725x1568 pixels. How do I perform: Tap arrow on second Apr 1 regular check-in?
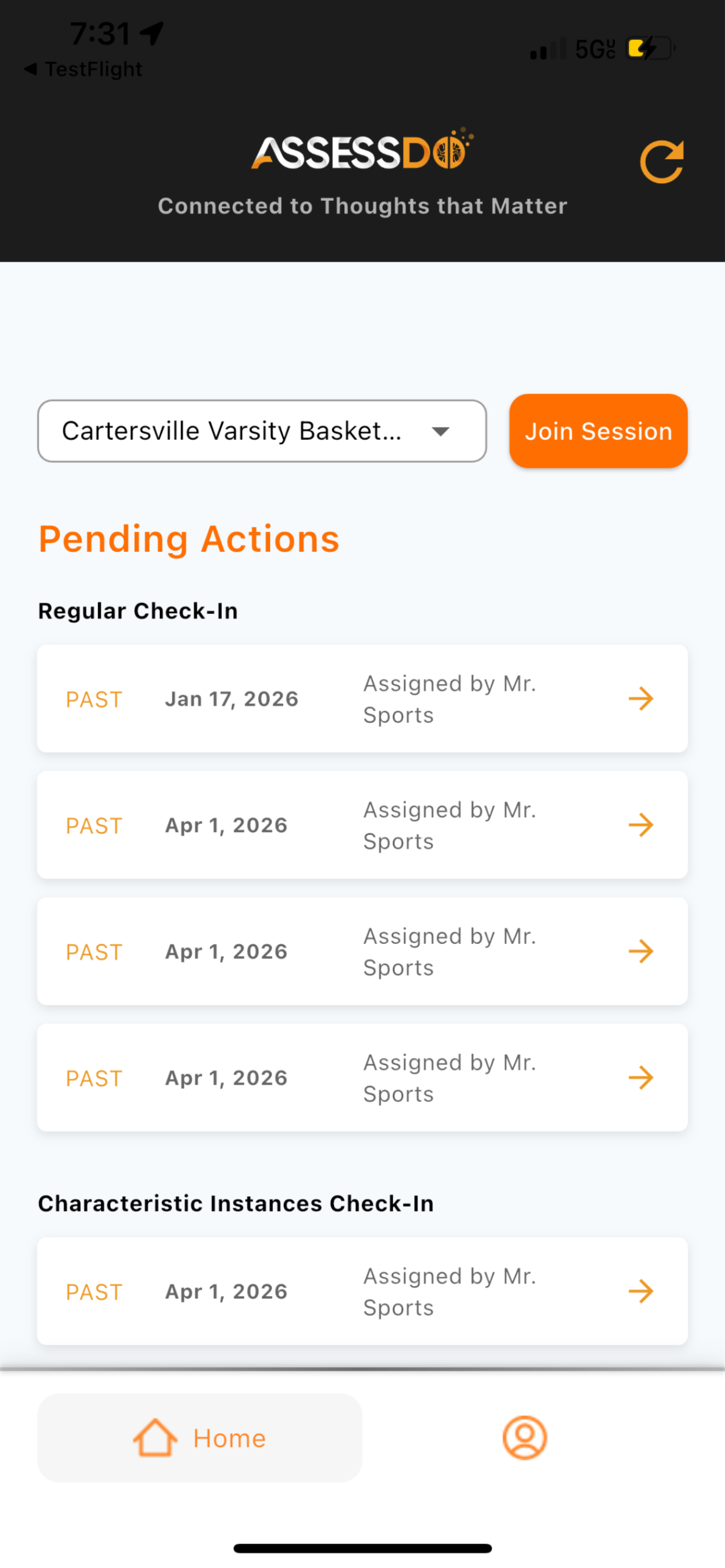point(640,951)
